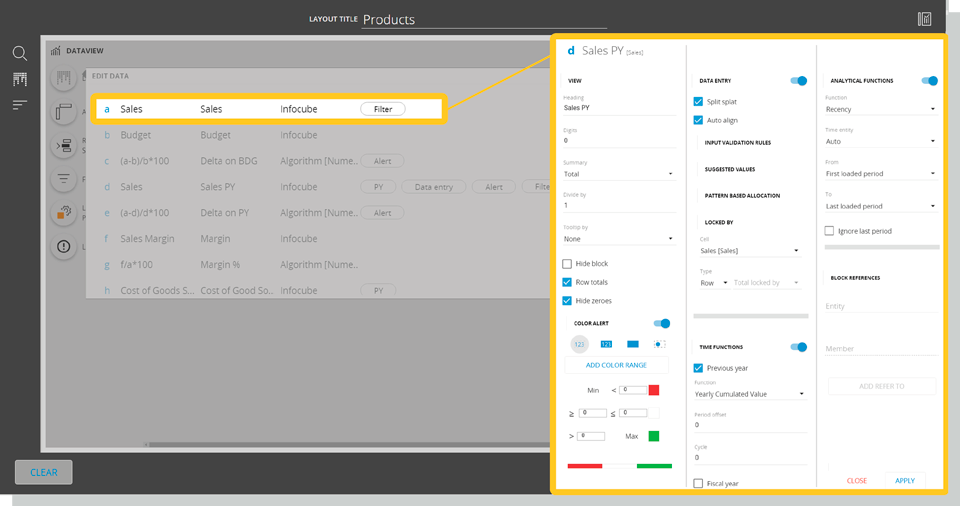This screenshot has width=960, height=506.
Task: Choose the dotted-border dot alert style
Action: [x=659, y=344]
